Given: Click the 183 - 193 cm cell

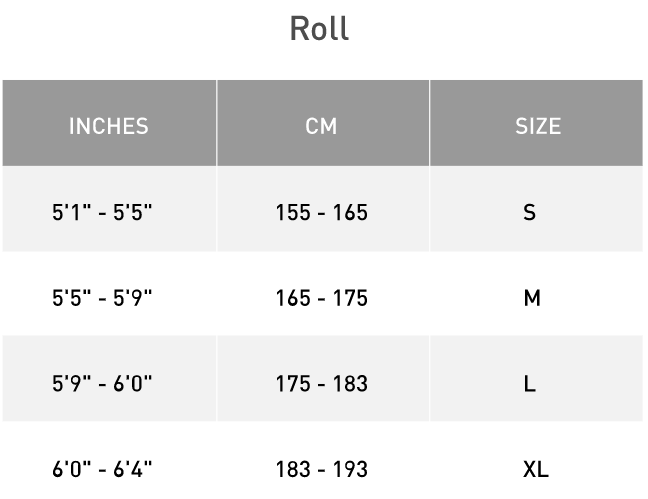Looking at the screenshot, I should coord(321,469).
